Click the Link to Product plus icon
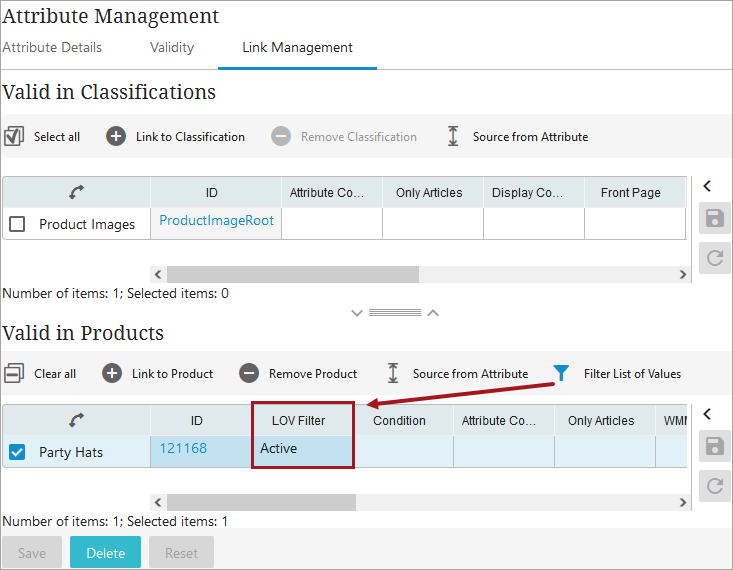733x570 pixels. (112, 374)
